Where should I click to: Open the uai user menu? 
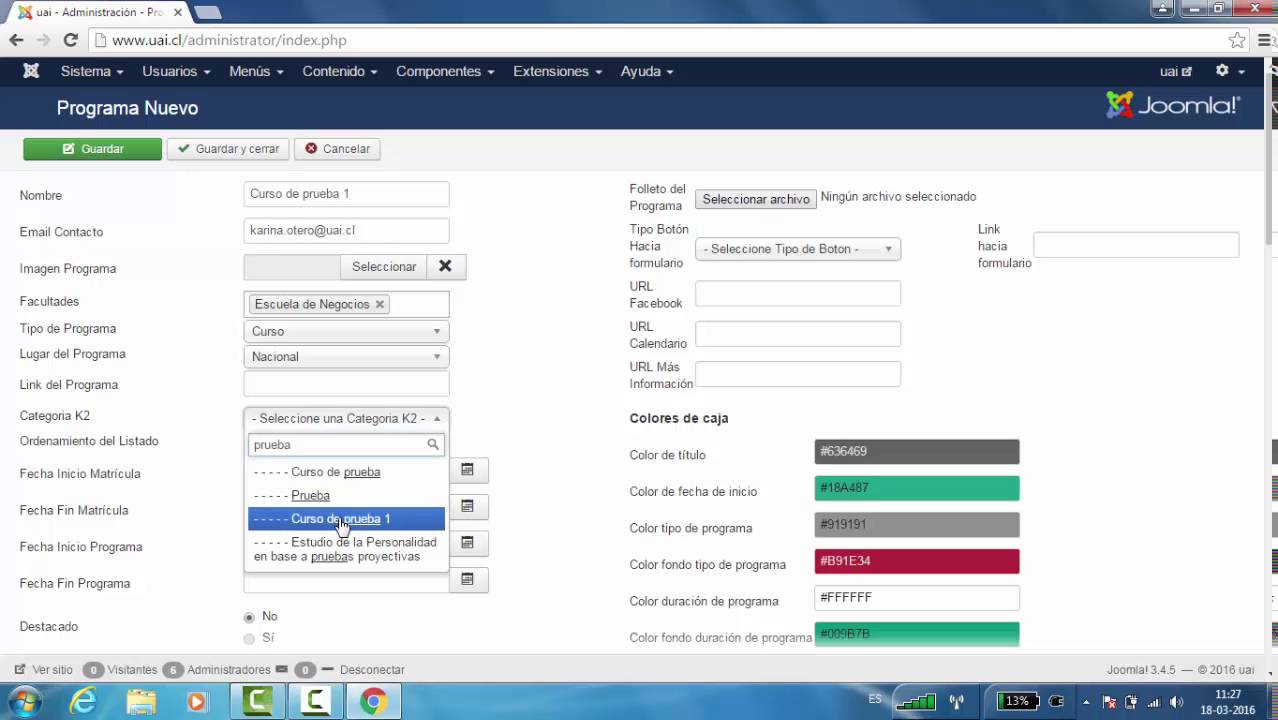pos(1176,71)
